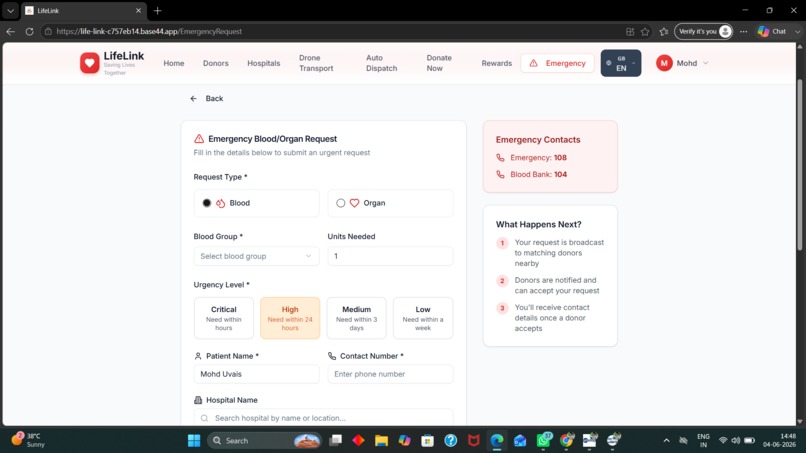The image size is (806, 453).
Task: Open the Select blood group dropdown
Action: pyautogui.click(x=256, y=256)
